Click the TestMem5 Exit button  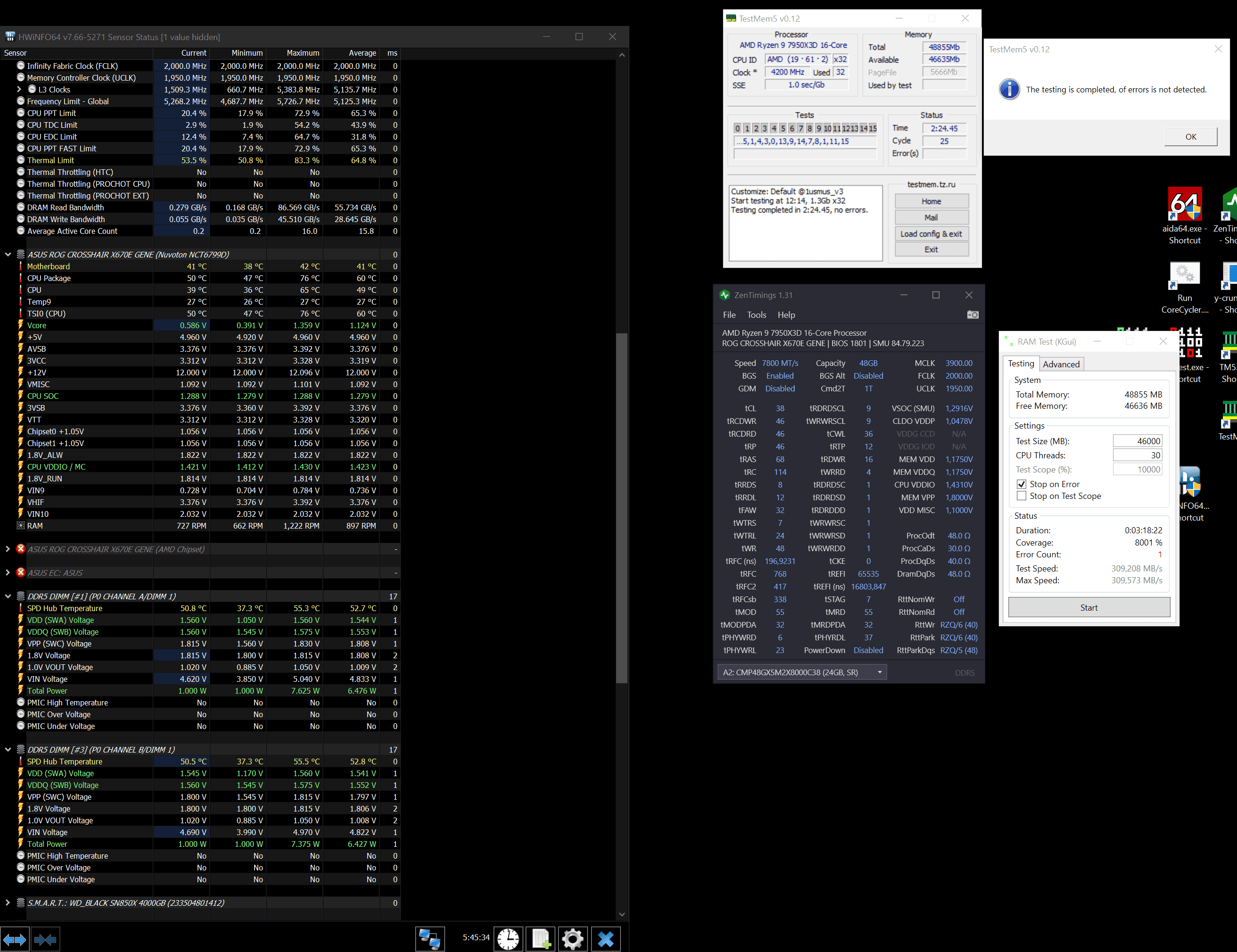click(931, 250)
